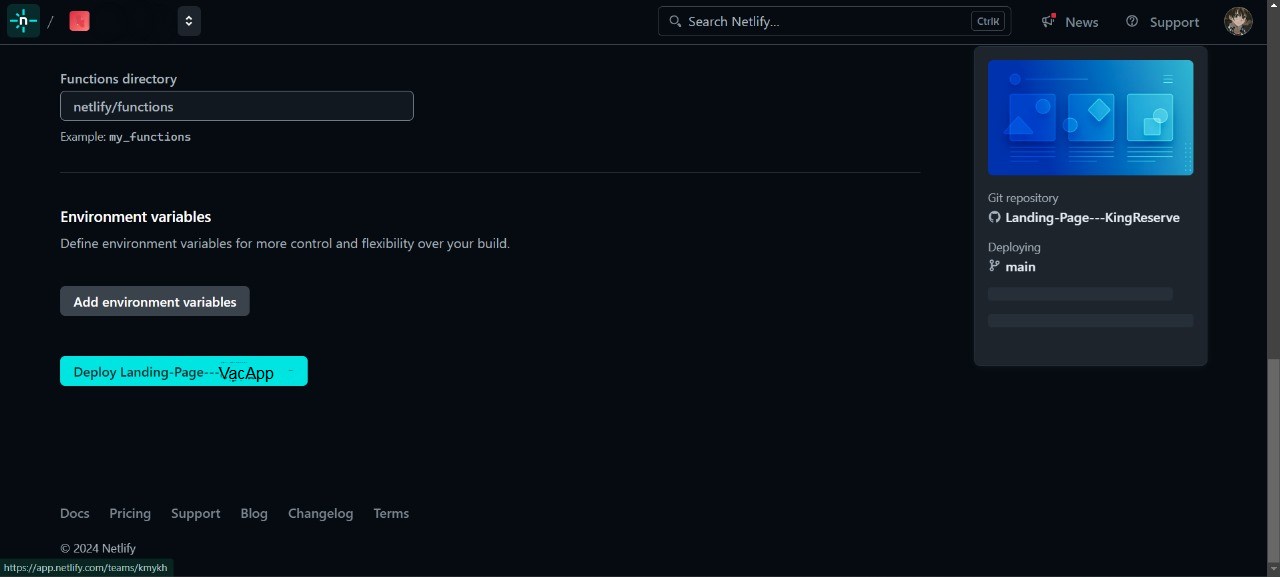This screenshot has height=577, width=1280.
Task: Select the main branch icon
Action: (x=994, y=266)
